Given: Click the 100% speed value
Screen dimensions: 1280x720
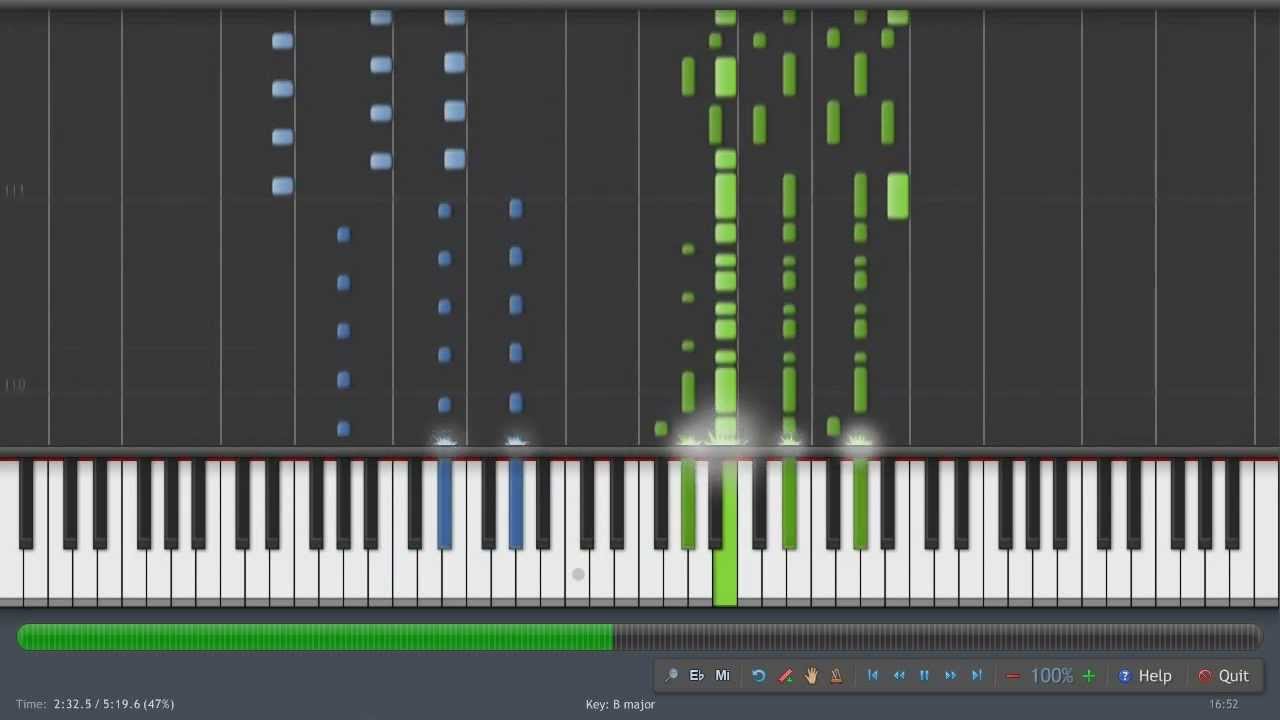Looking at the screenshot, I should (x=1051, y=676).
